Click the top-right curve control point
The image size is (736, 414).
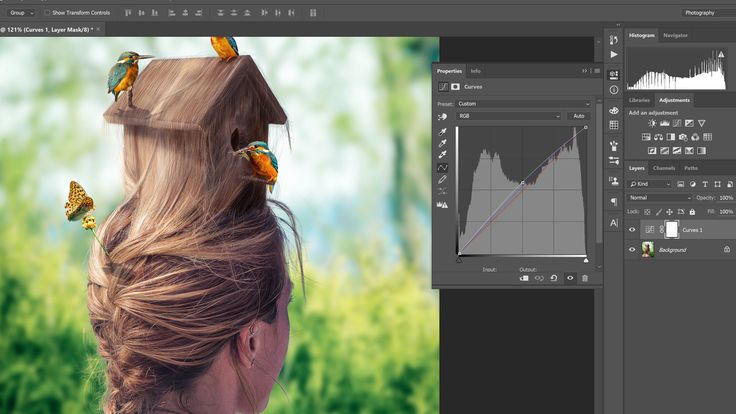pos(585,128)
